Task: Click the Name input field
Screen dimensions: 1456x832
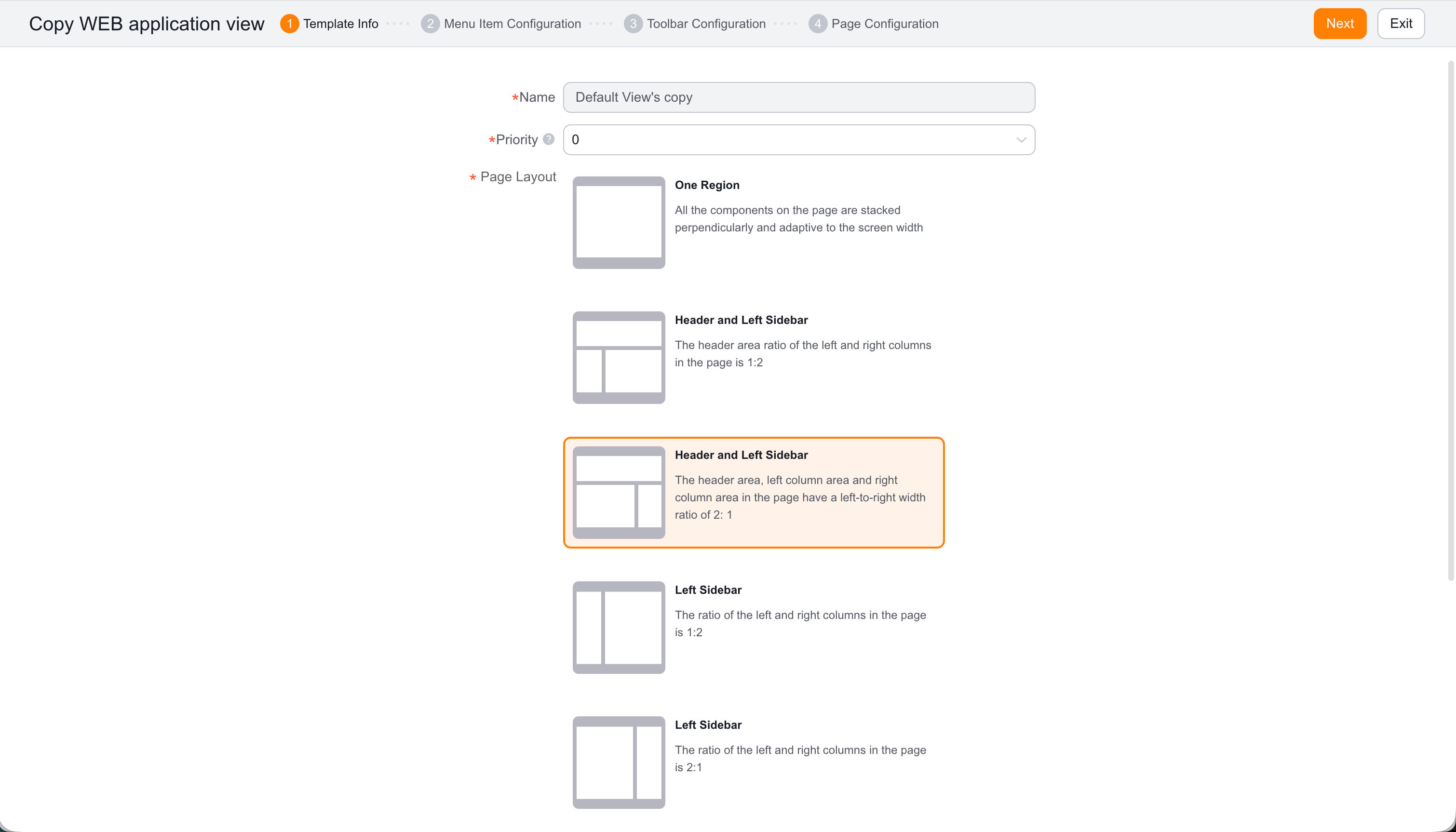Action: coord(799,97)
